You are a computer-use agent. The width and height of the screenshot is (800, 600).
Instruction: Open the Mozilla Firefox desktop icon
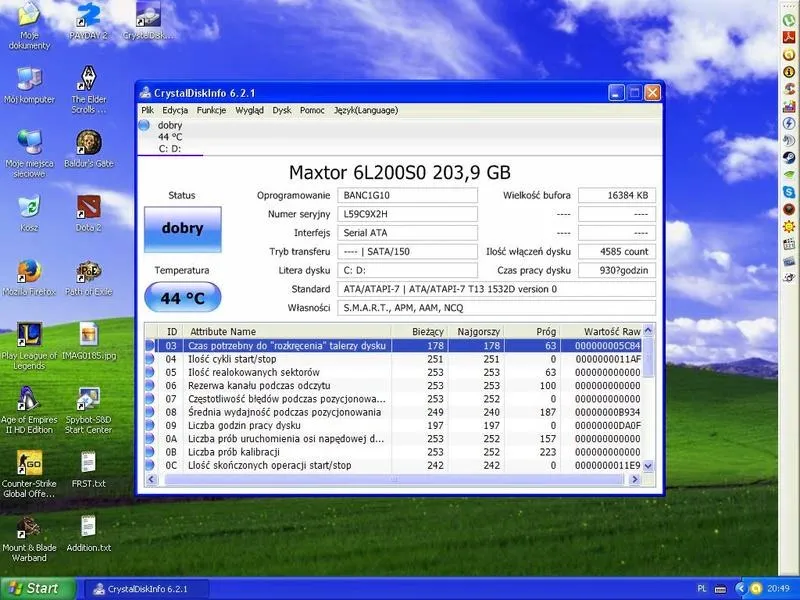click(x=29, y=278)
